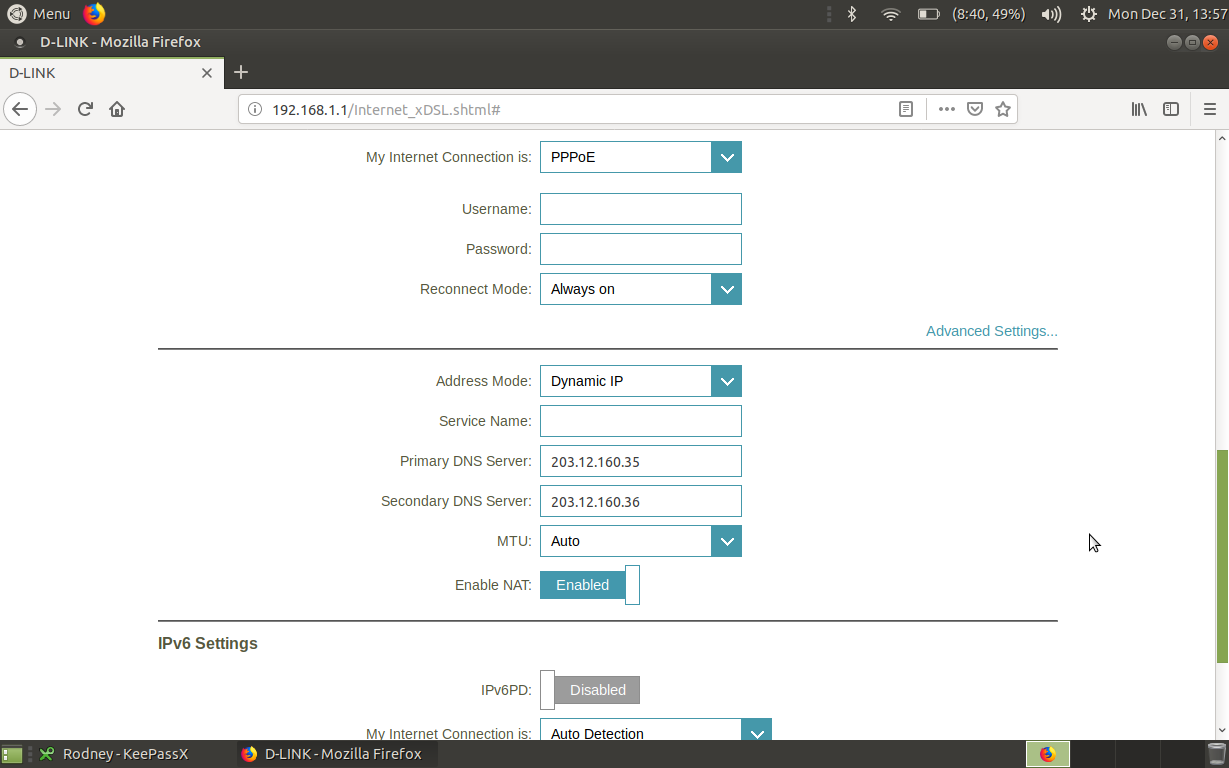The height and width of the screenshot is (768, 1229).
Task: Open trash icon in bottom panel
Action: [1216, 754]
